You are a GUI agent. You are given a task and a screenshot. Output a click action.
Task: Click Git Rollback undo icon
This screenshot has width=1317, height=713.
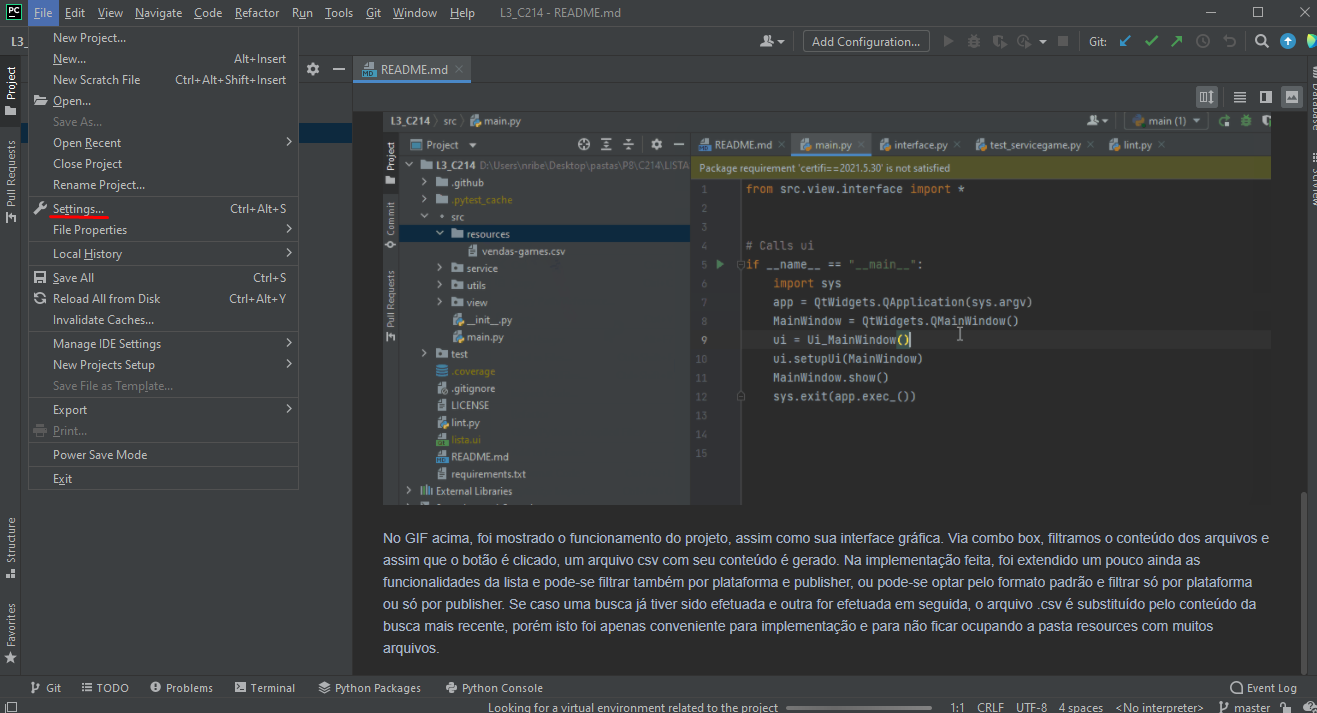[x=1229, y=42]
